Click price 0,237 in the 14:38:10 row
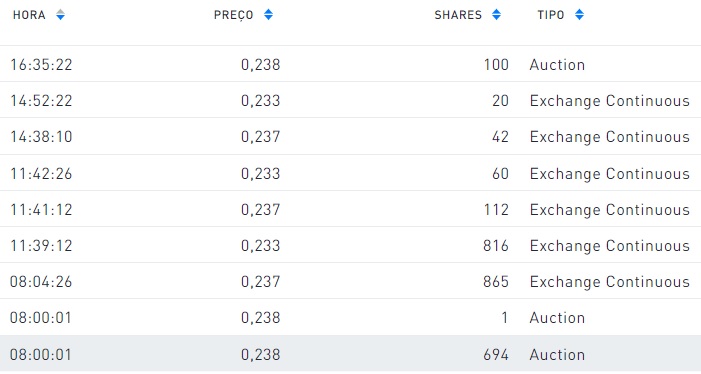 [x=261, y=137]
